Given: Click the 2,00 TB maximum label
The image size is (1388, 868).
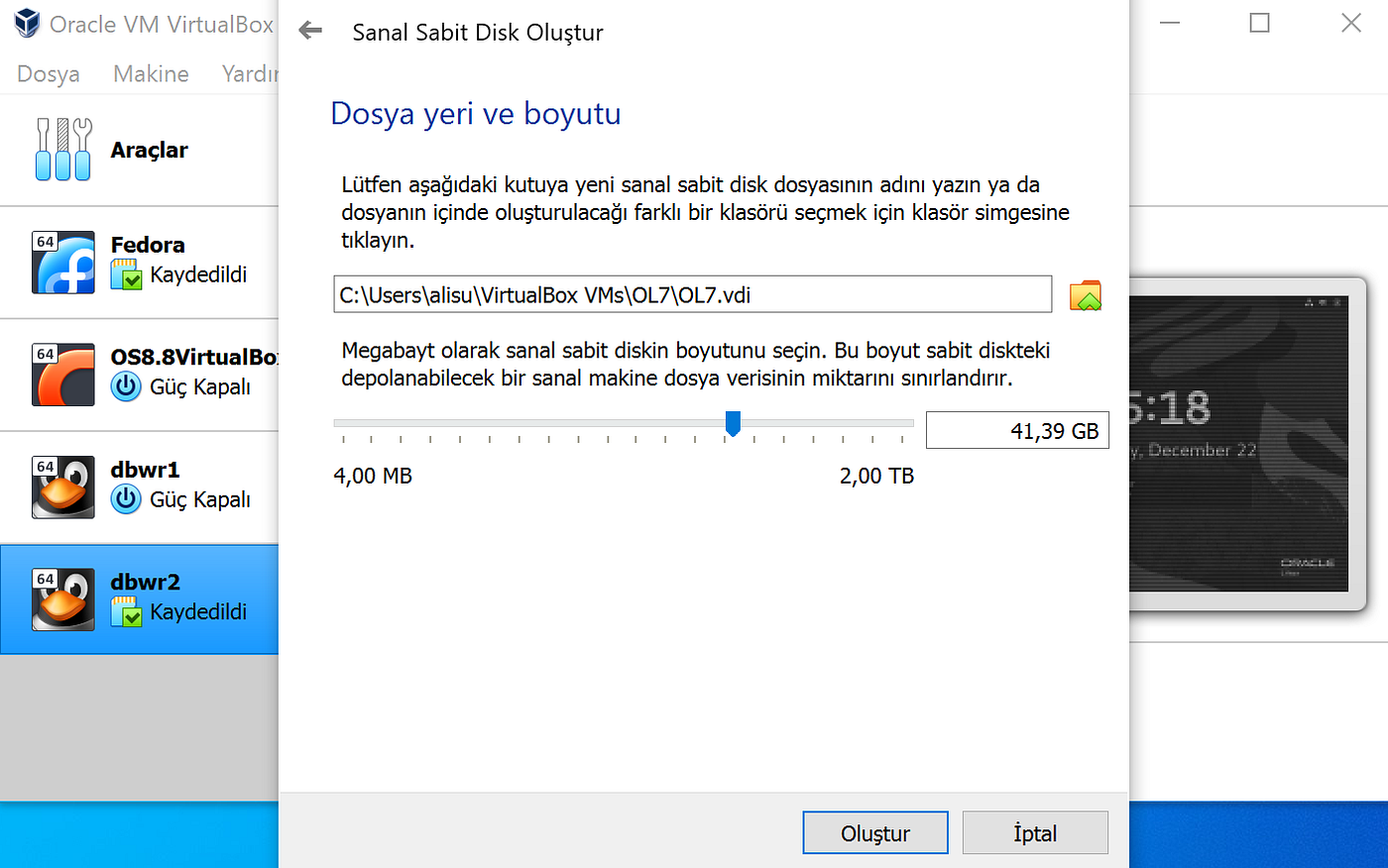Looking at the screenshot, I should 876,476.
